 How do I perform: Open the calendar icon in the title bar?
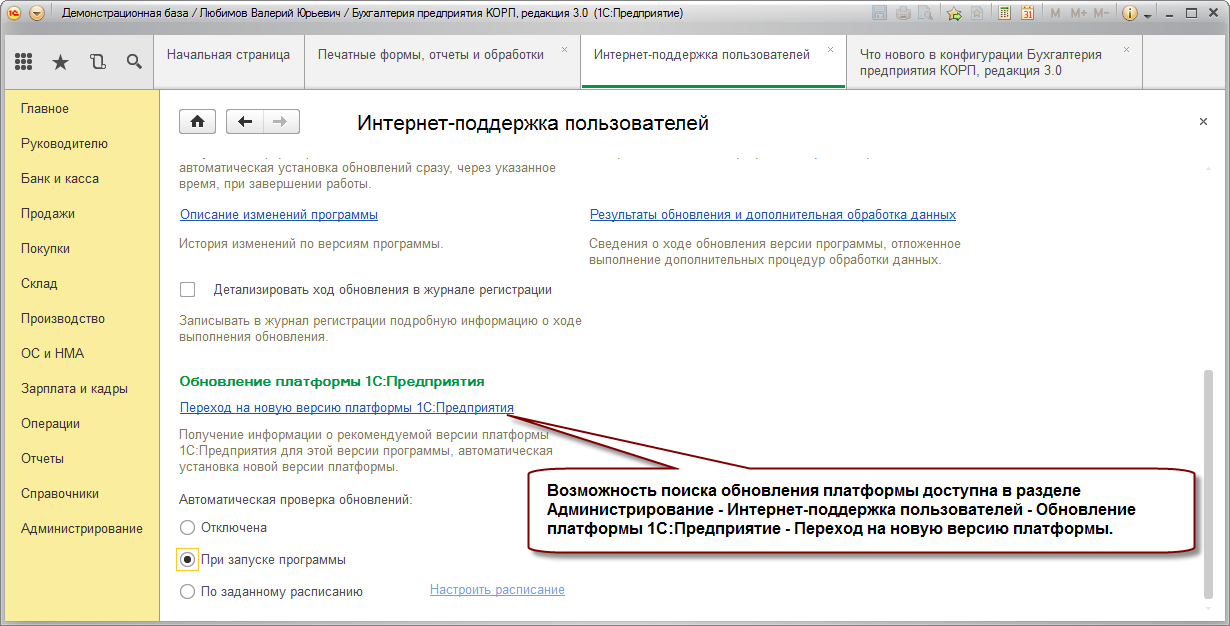tap(1026, 14)
